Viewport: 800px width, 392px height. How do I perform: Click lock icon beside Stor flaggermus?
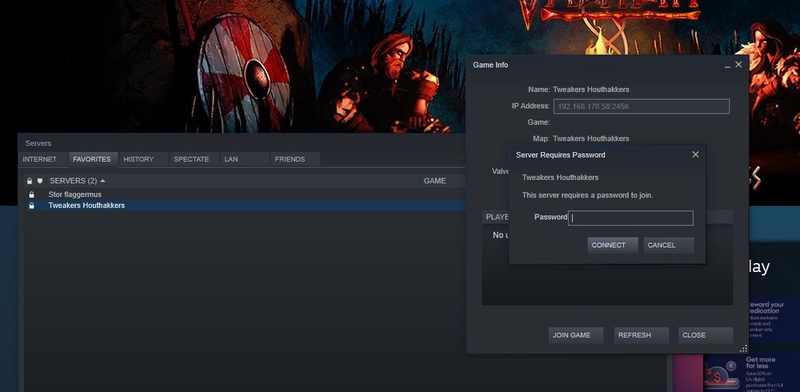32,194
